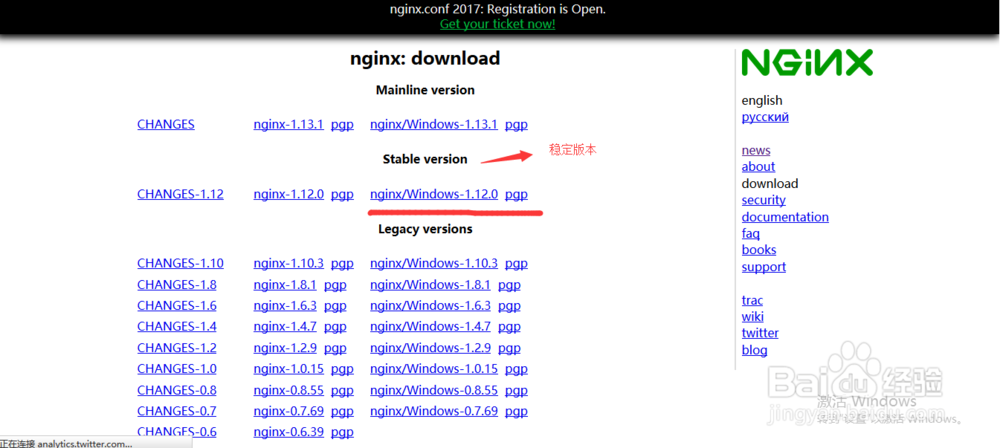Open the about page in sidebar
1000x448 pixels.
pos(758,167)
